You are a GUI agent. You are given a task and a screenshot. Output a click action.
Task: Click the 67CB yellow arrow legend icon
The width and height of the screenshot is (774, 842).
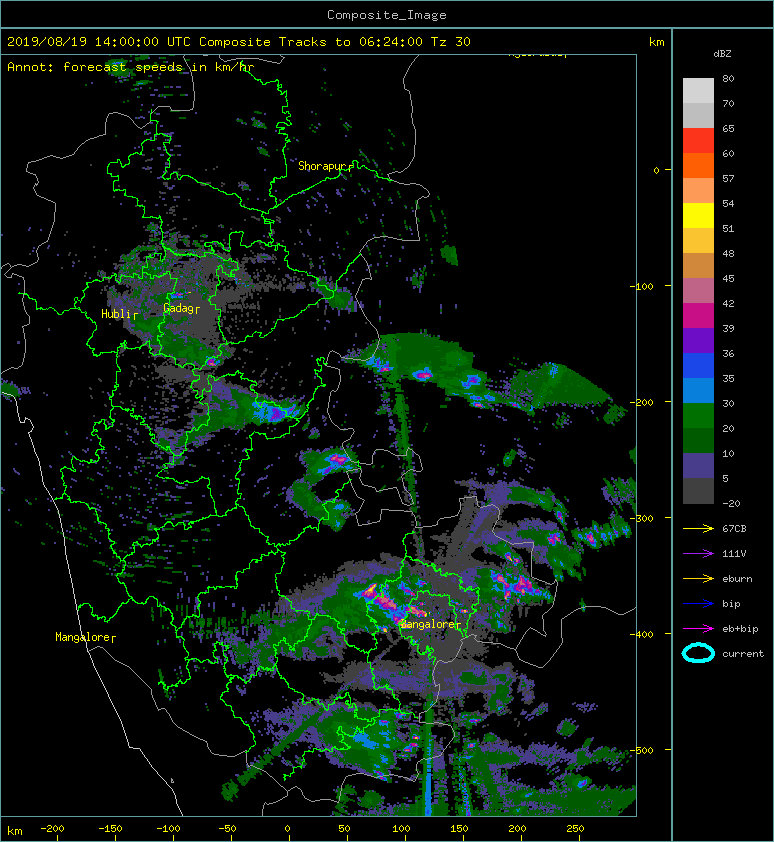[x=698, y=529]
